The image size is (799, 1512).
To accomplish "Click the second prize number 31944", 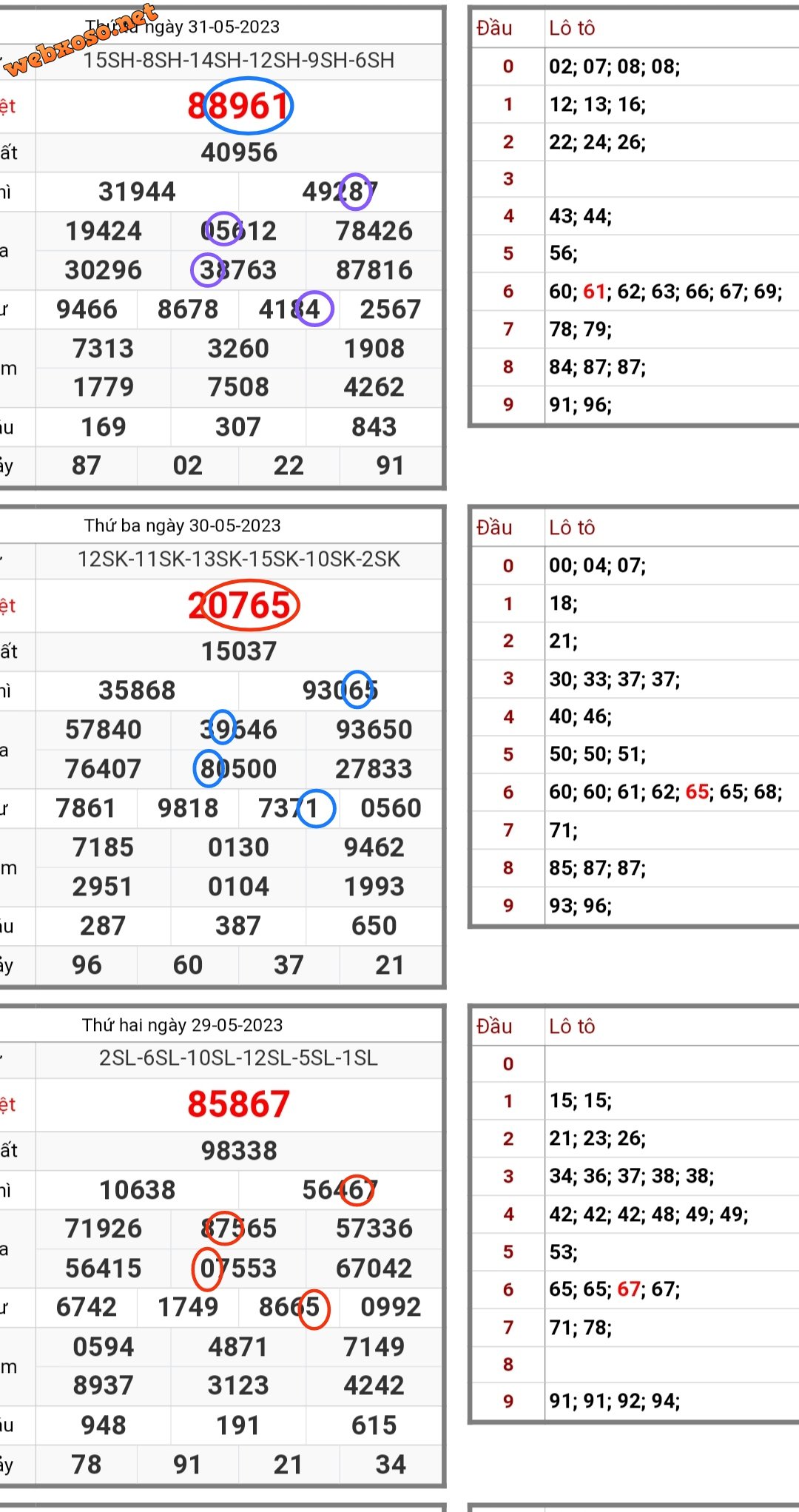I will (137, 192).
